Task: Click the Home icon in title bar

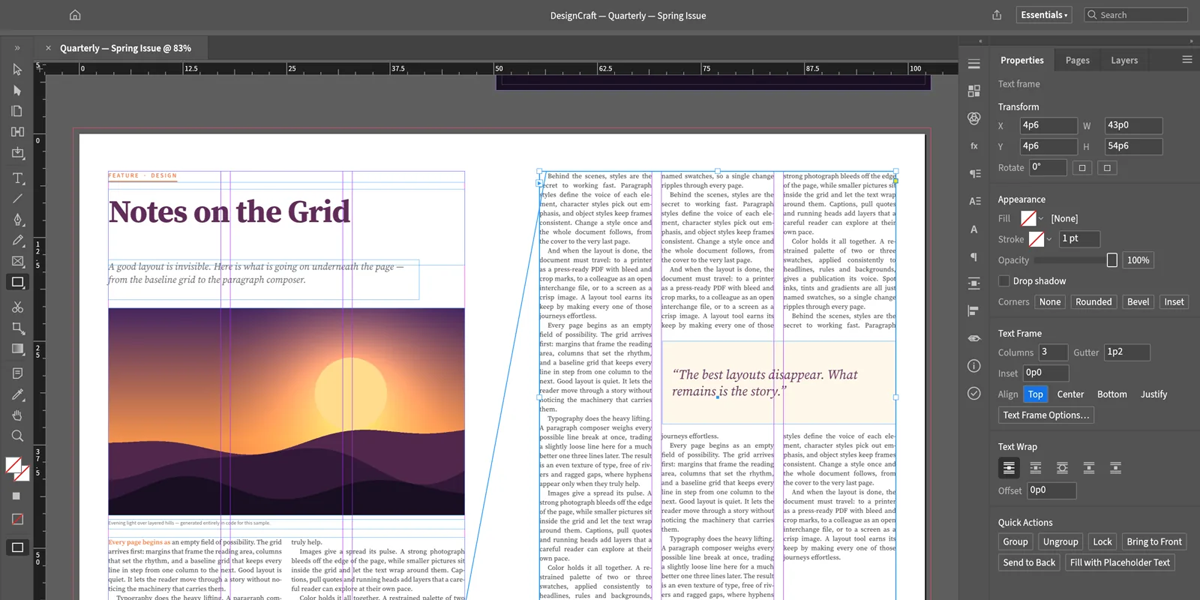Action: (75, 15)
